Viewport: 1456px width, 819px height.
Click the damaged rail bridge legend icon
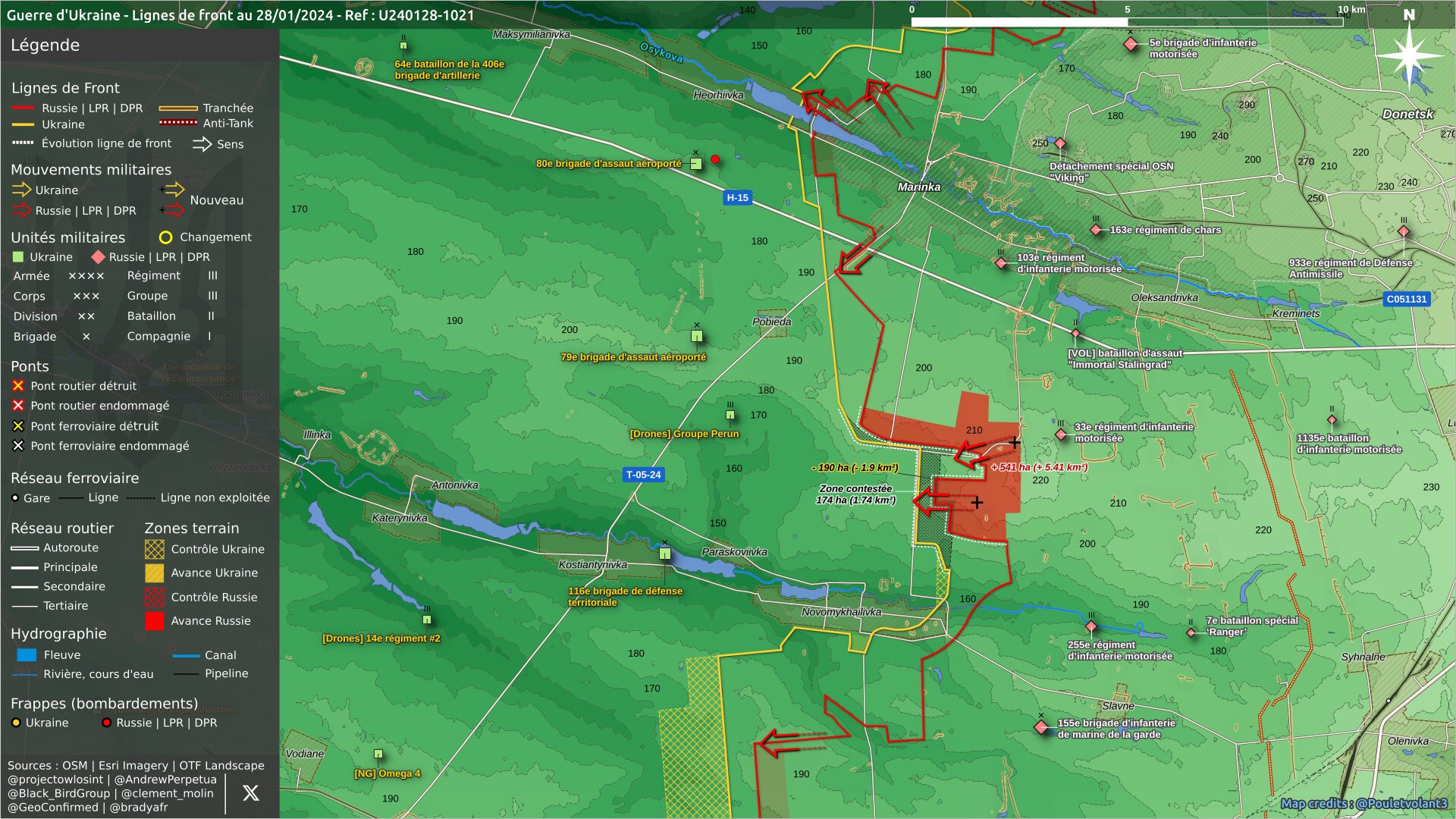(18, 446)
